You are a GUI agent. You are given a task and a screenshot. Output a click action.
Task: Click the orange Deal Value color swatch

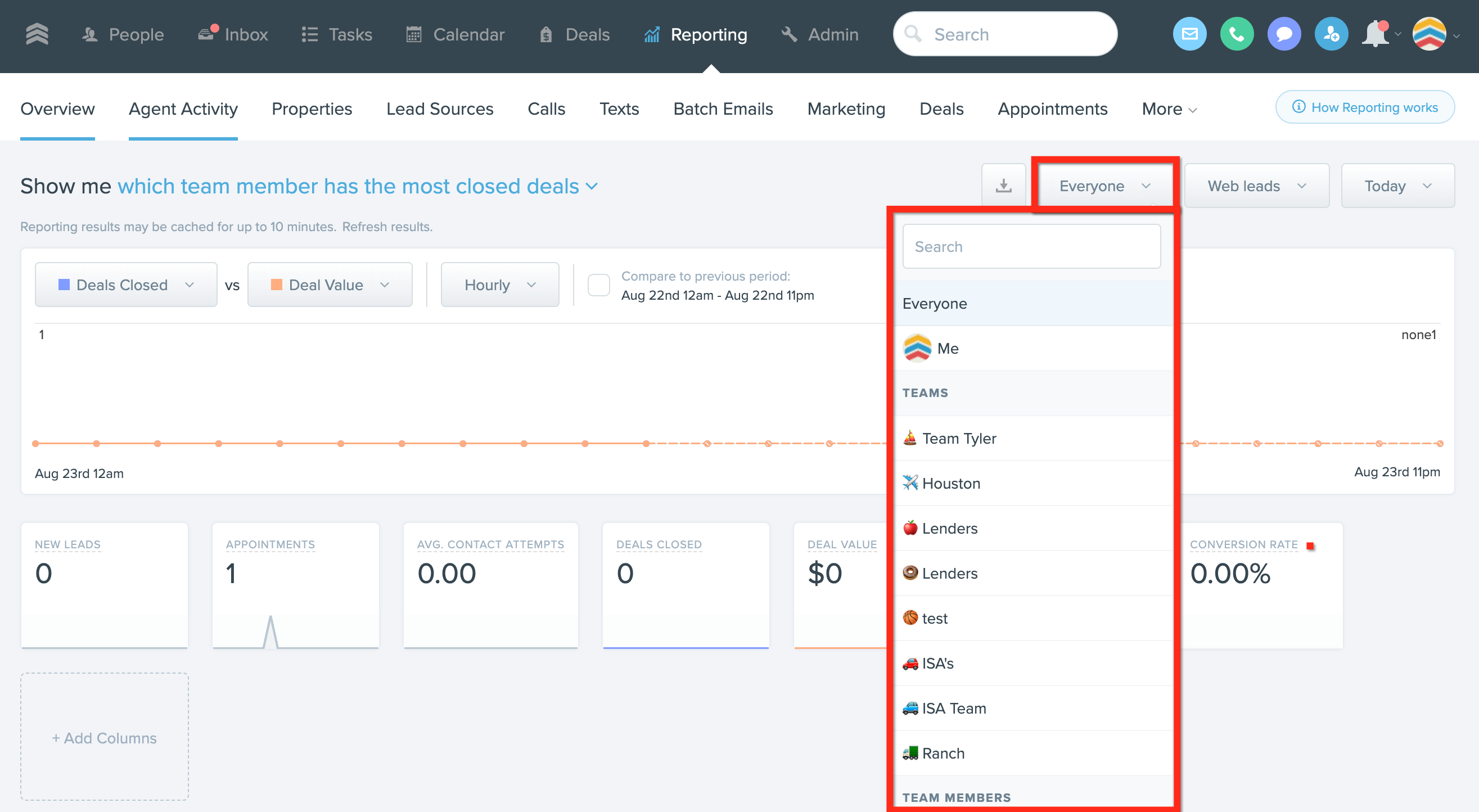[276, 285]
